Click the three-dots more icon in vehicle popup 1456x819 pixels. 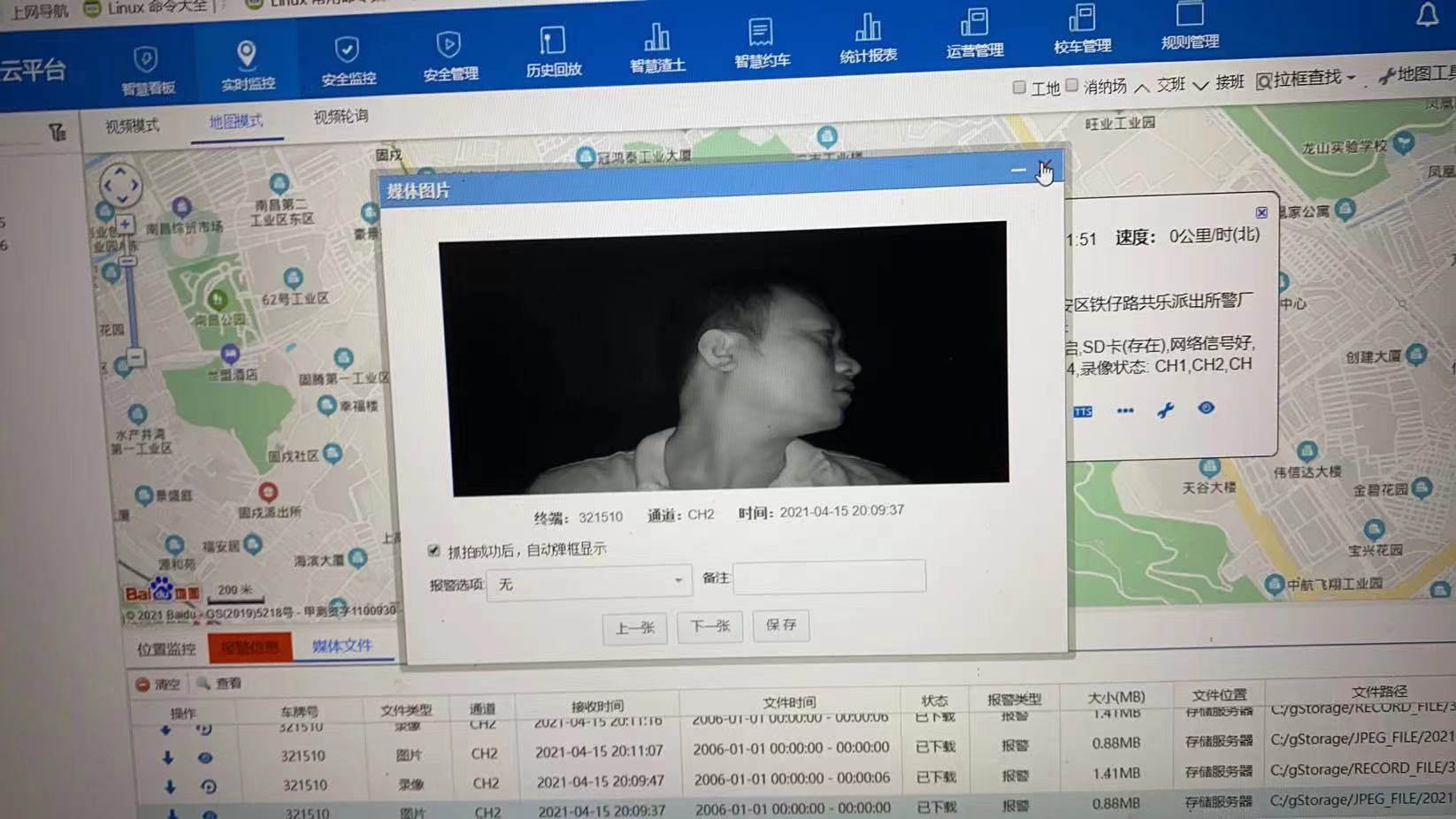click(1124, 410)
